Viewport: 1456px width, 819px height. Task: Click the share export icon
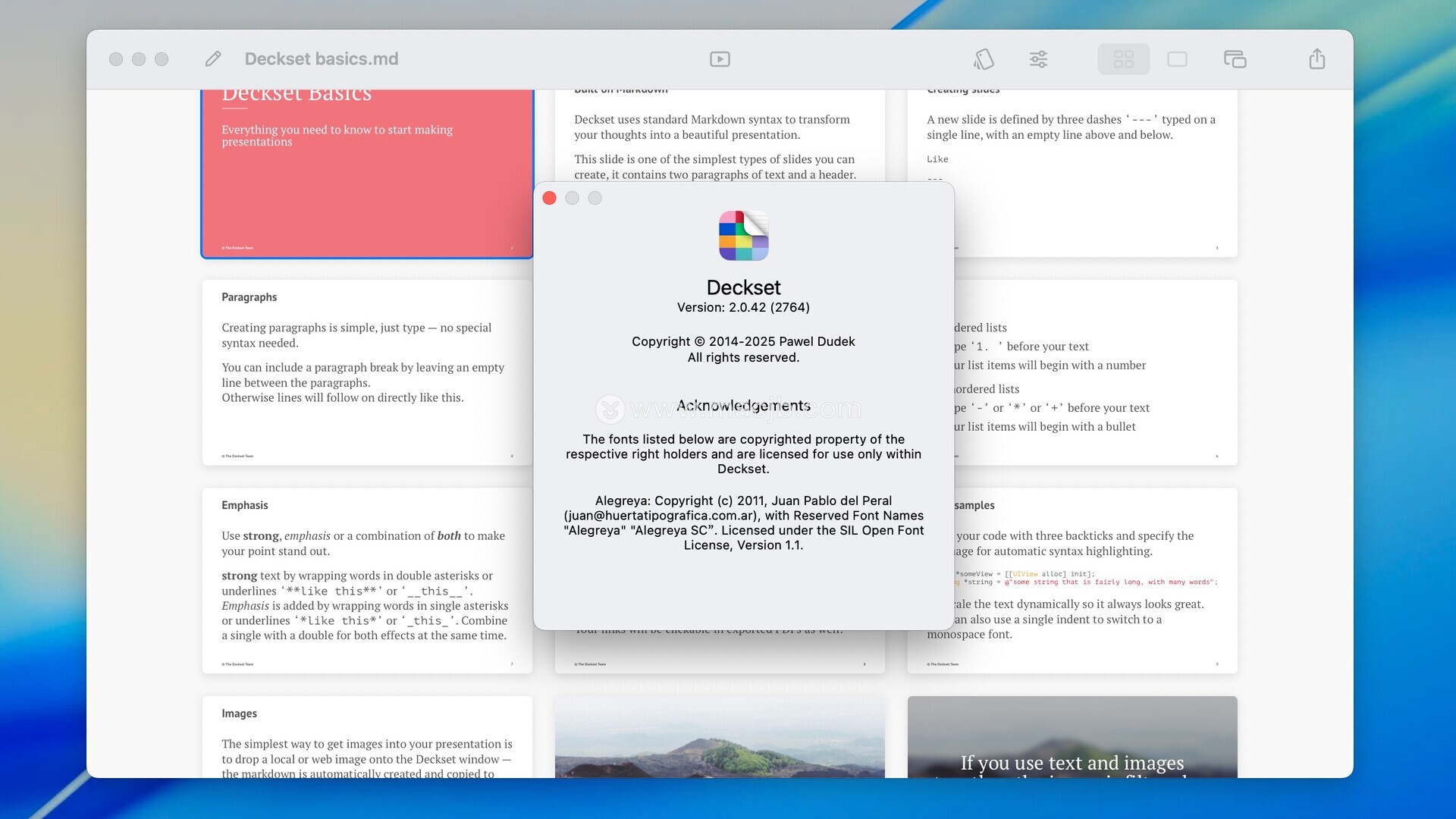tap(1317, 59)
